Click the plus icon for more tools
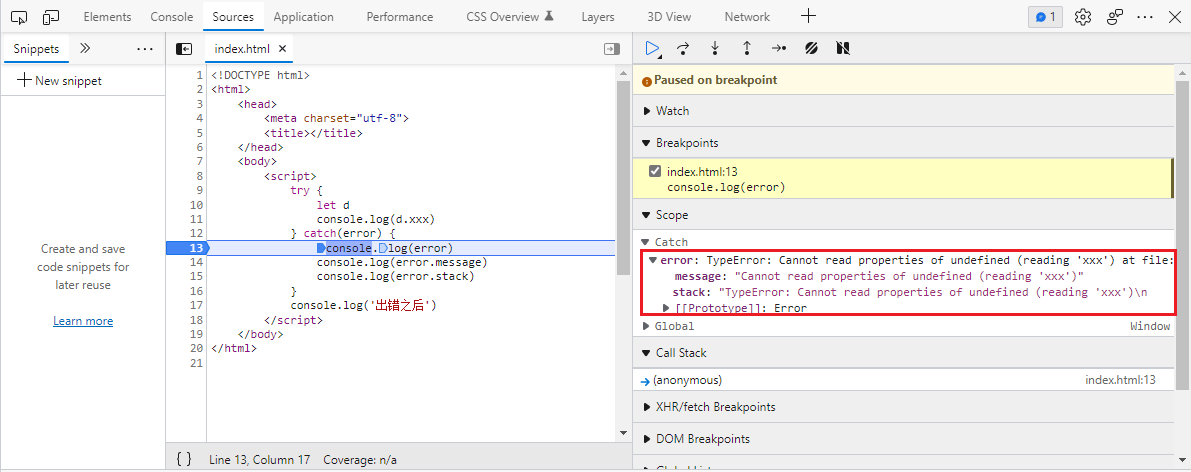The height and width of the screenshot is (472, 1191). point(809,16)
